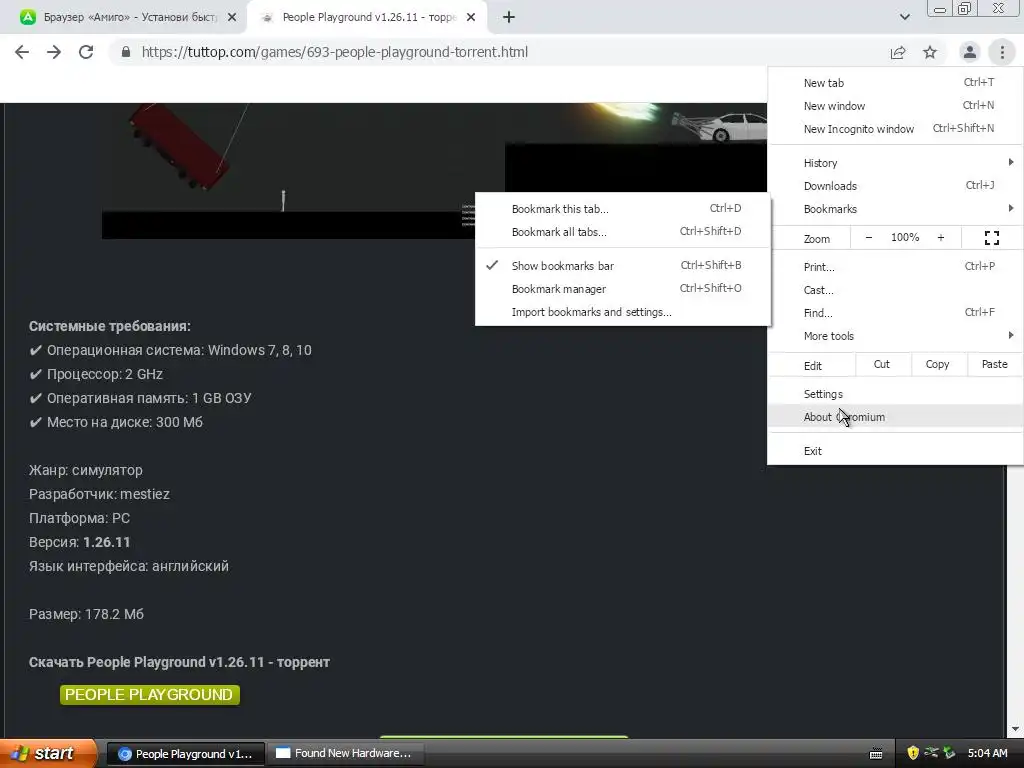Expand the Bookmarks submenu entry
The image size is (1024, 768).
tap(895, 209)
